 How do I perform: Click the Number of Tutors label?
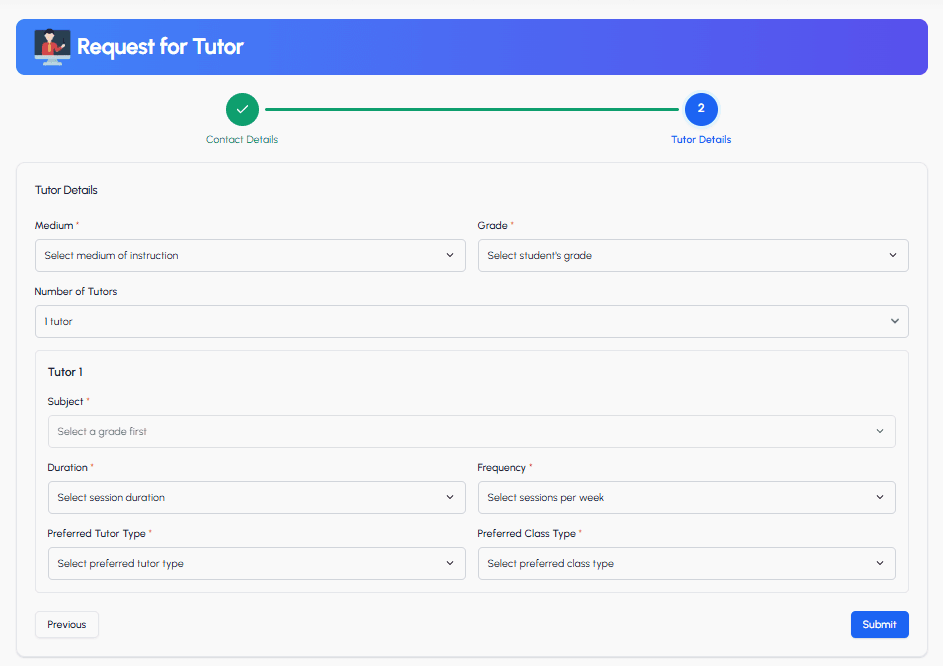point(76,291)
